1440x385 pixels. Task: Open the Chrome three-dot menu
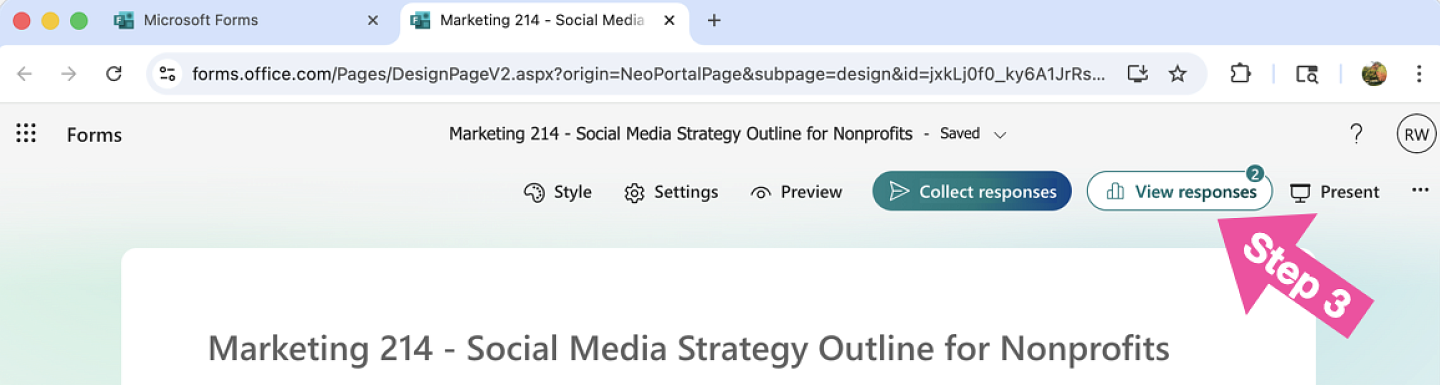click(1419, 74)
